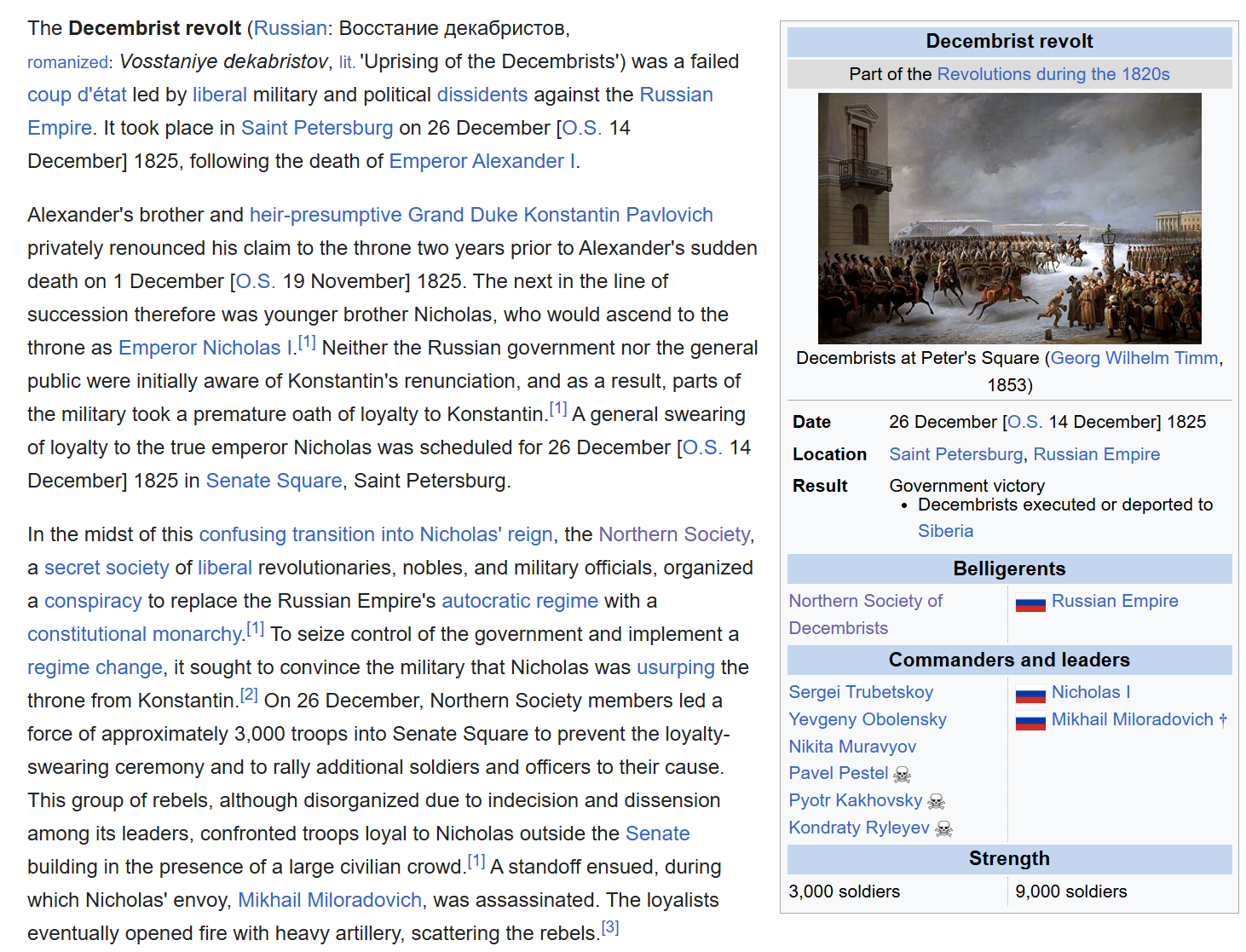Click the Northern Society link in the article text
This screenshot has height=952, width=1246.
(674, 534)
